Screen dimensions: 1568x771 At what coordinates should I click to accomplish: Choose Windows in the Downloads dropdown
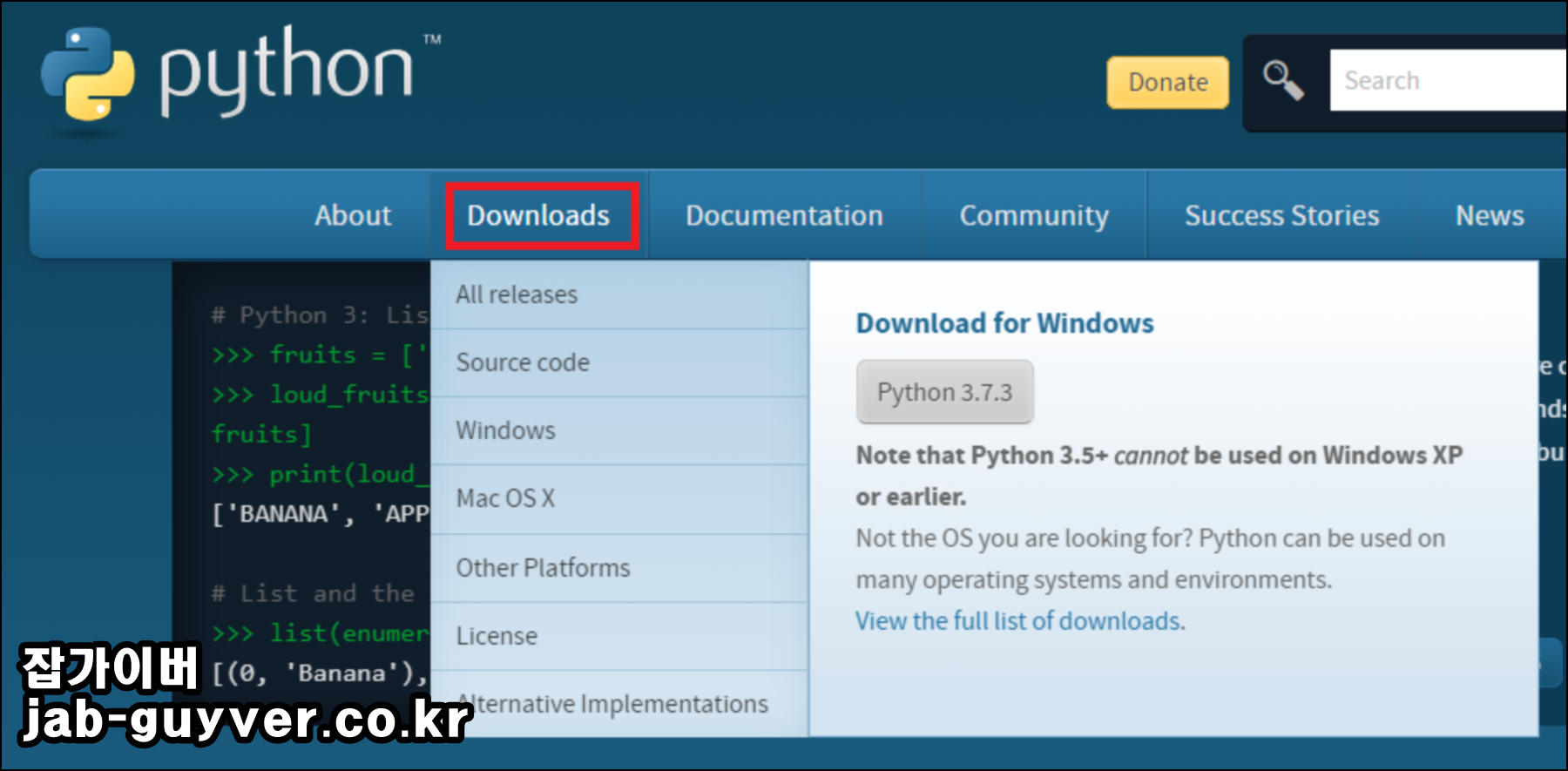click(619, 430)
